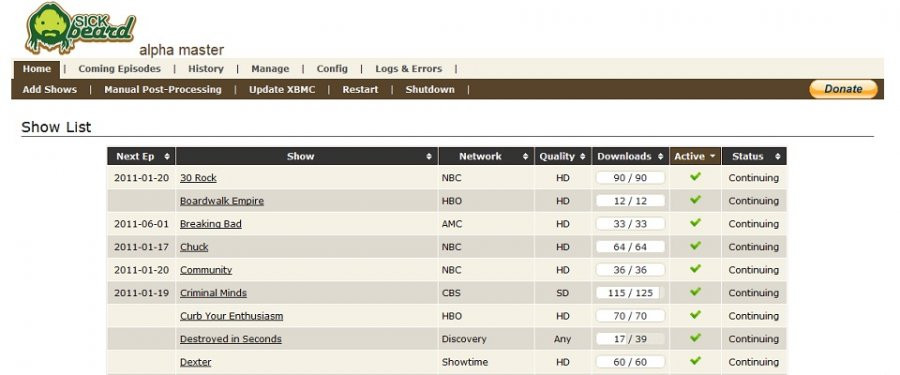The height and width of the screenshot is (375, 900).
Task: Open the Home tab
Action: click(x=37, y=69)
